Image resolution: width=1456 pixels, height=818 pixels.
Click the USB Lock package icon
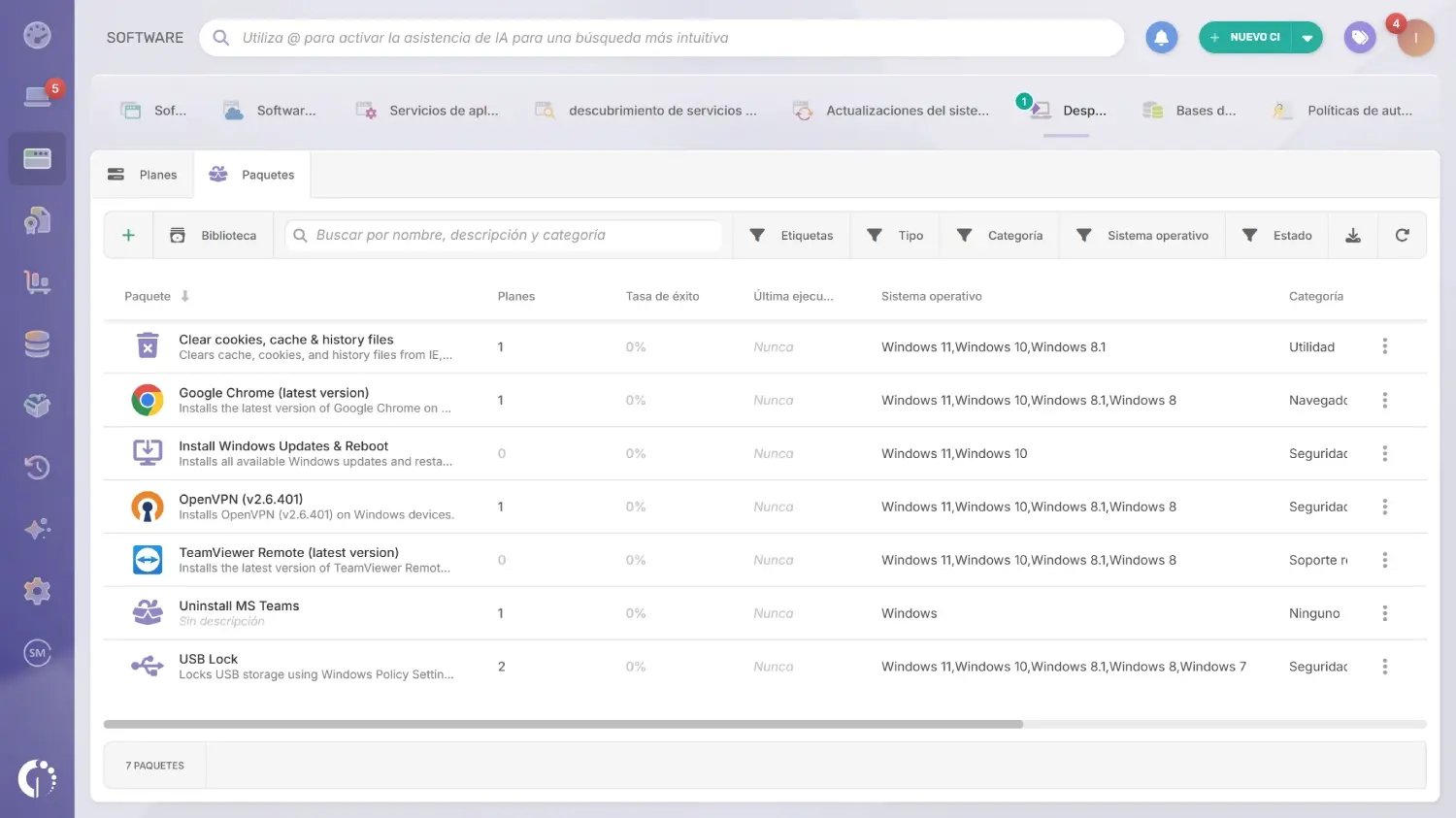148,667
